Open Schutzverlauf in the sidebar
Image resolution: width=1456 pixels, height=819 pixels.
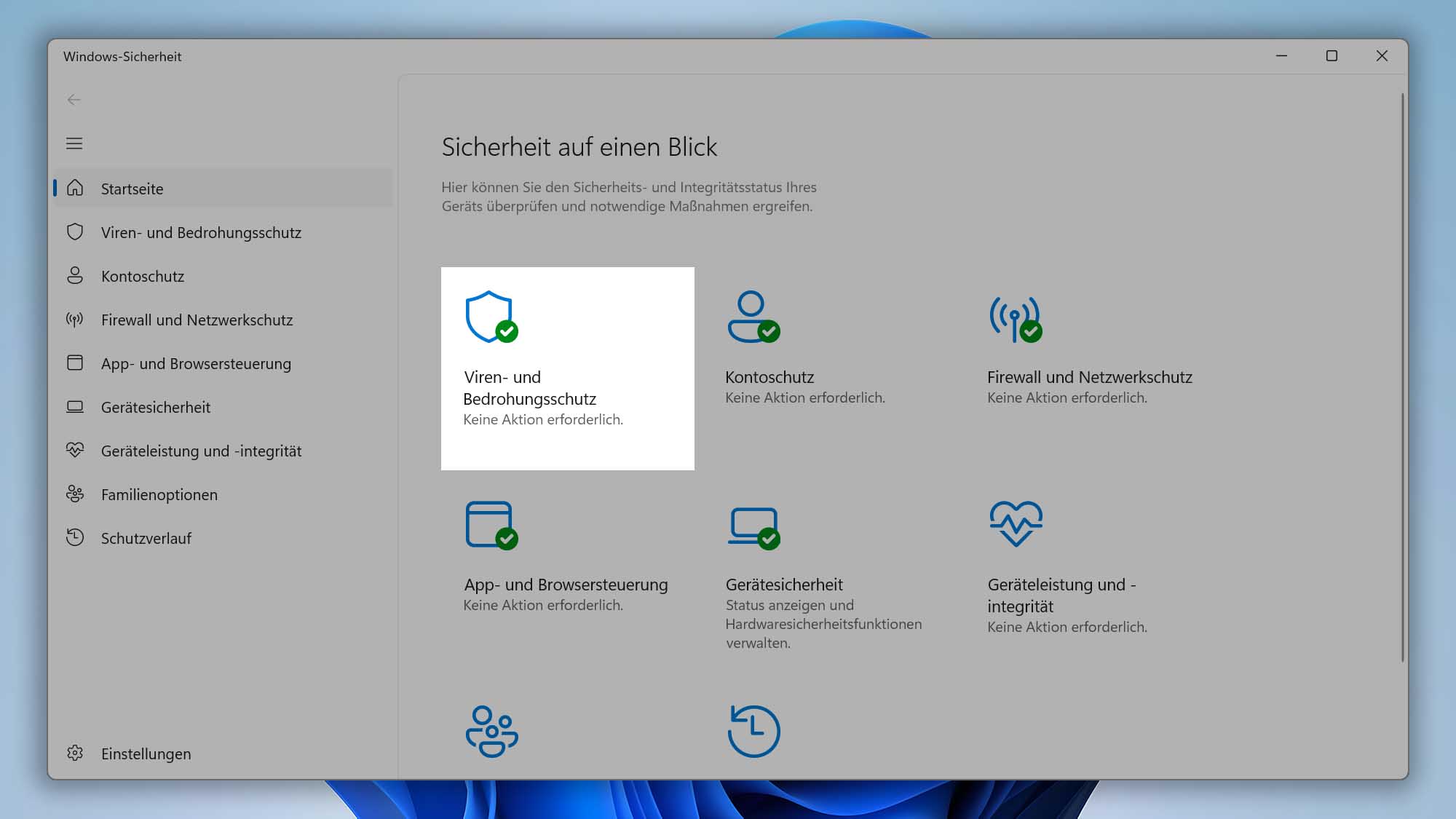click(x=223, y=537)
